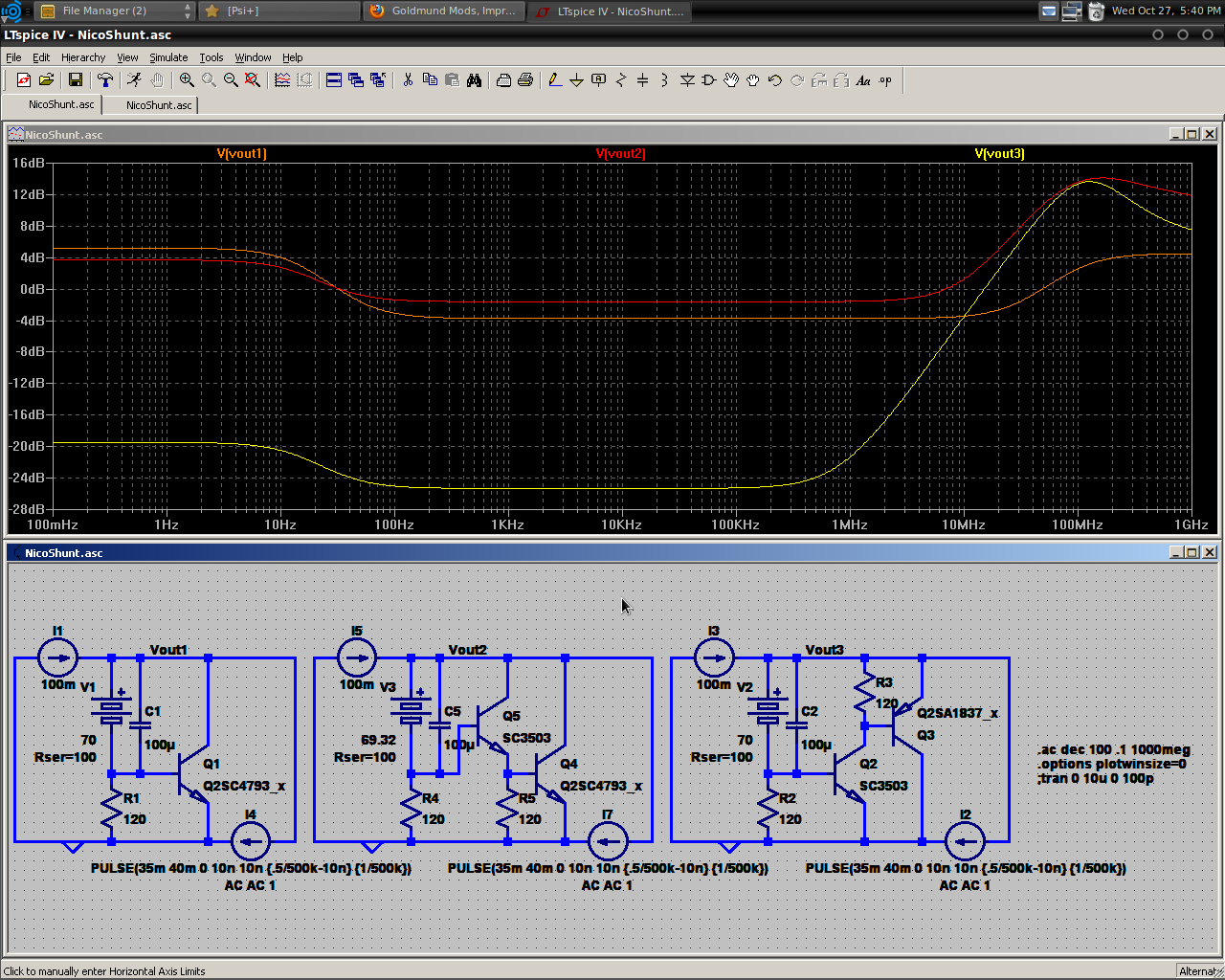Open the File menu
The image size is (1225, 980).
[x=13, y=57]
